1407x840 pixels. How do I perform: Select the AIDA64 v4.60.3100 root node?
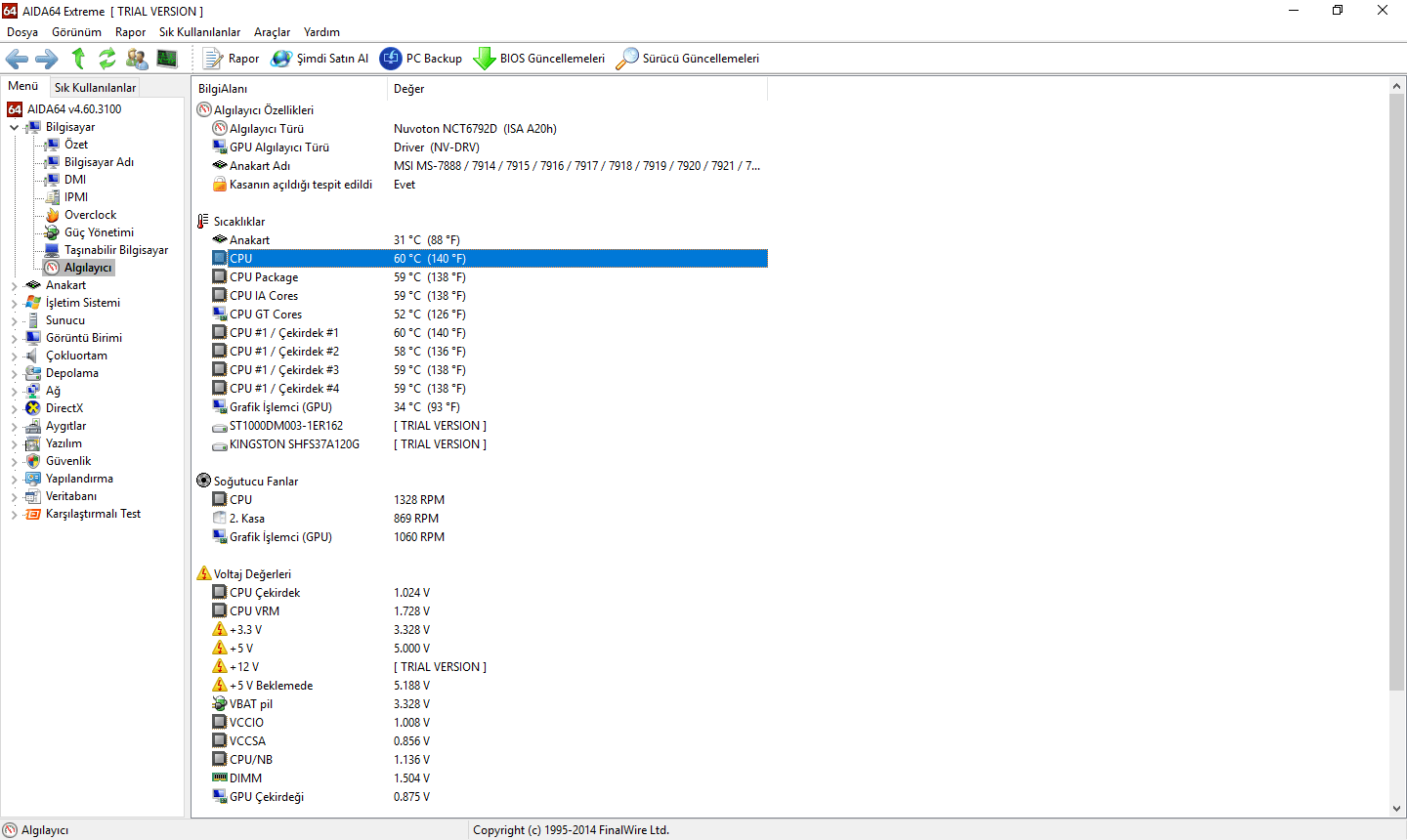click(74, 109)
